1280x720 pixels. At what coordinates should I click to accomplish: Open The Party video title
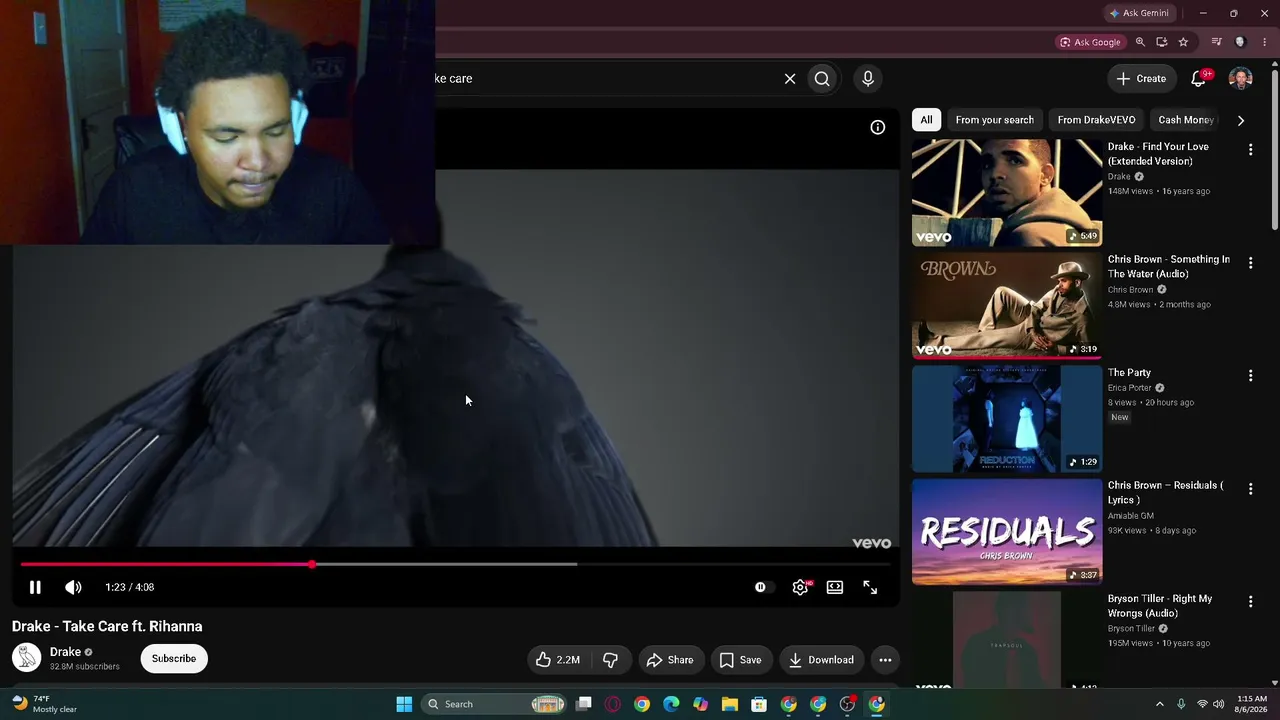(x=1129, y=373)
